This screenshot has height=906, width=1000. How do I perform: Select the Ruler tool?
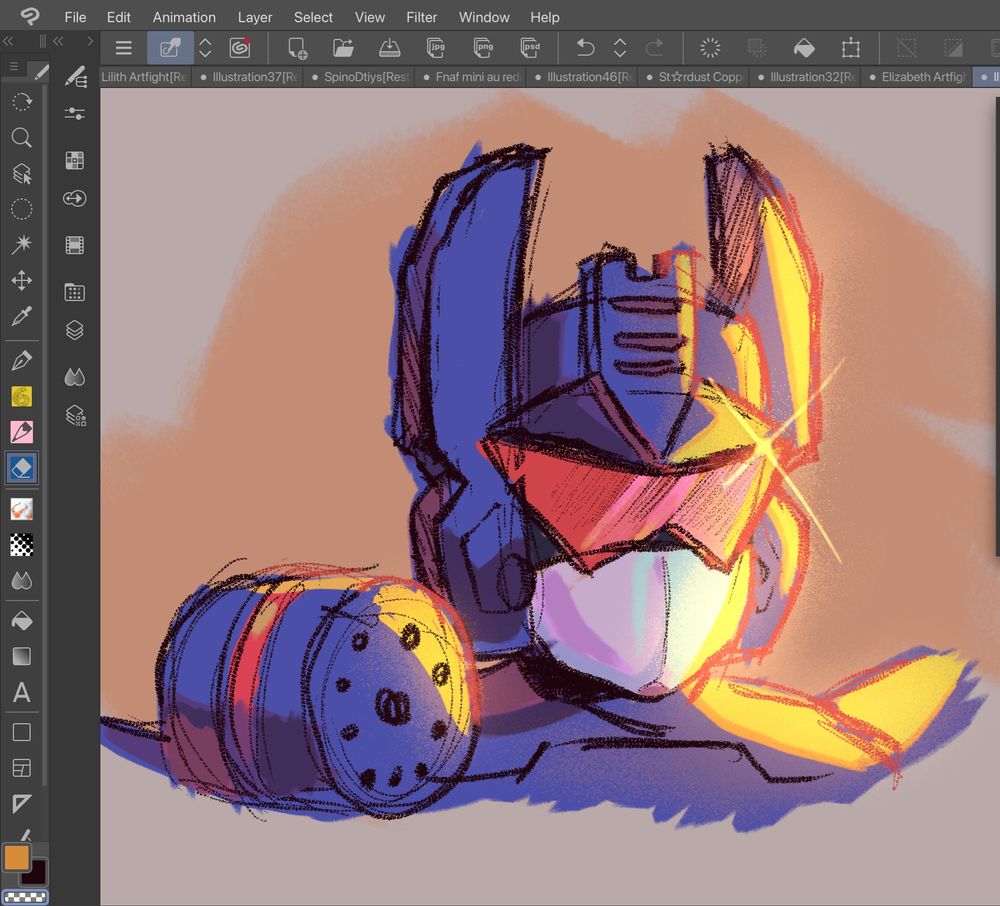click(22, 803)
